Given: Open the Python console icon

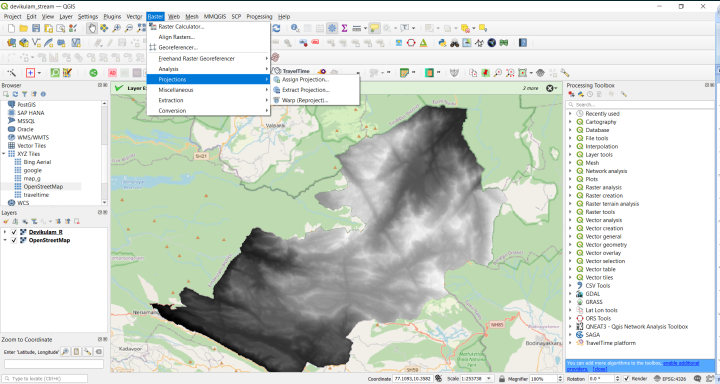Looking at the screenshot, I should point(442,43).
